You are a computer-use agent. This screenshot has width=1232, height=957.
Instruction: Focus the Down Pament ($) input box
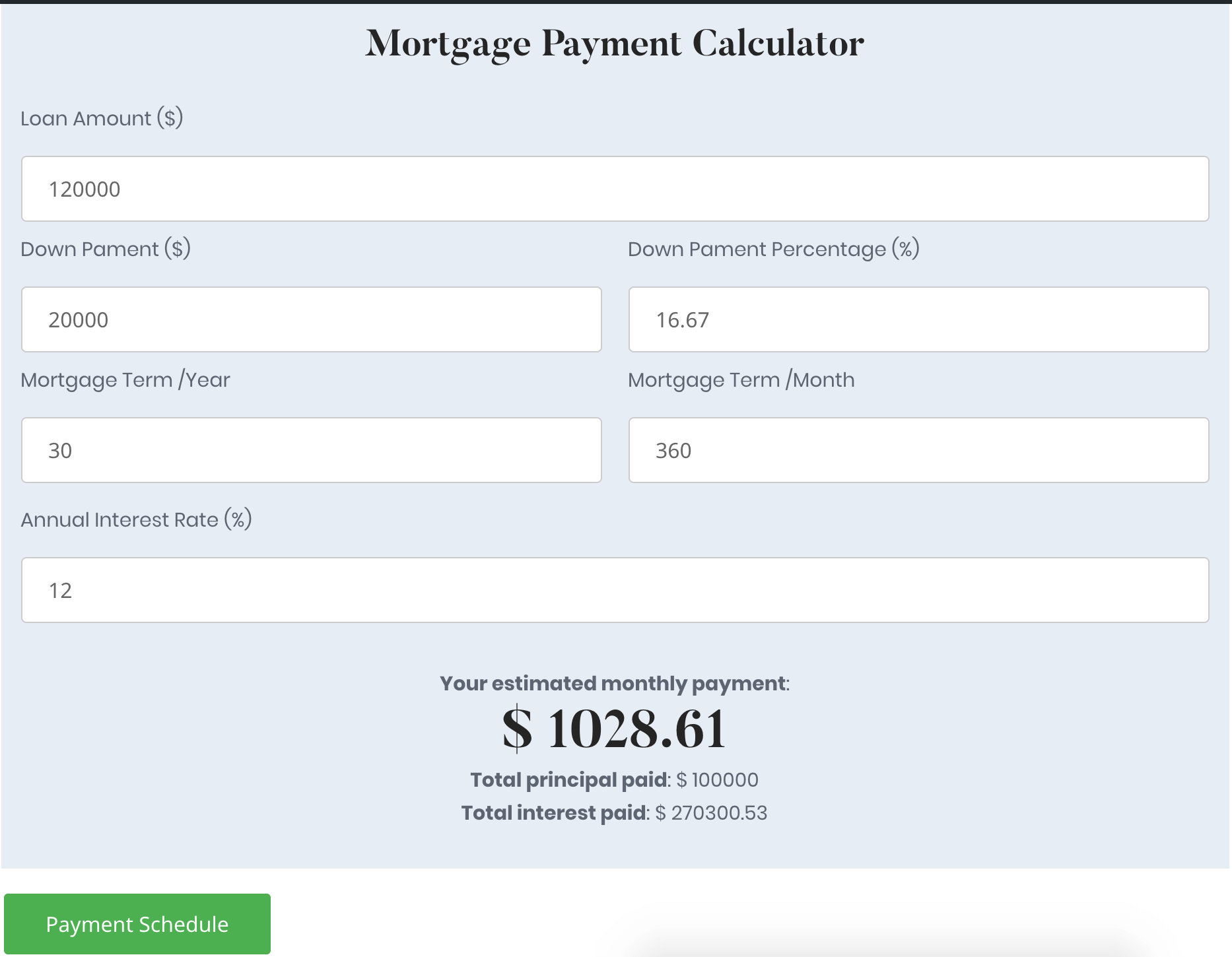pos(311,319)
